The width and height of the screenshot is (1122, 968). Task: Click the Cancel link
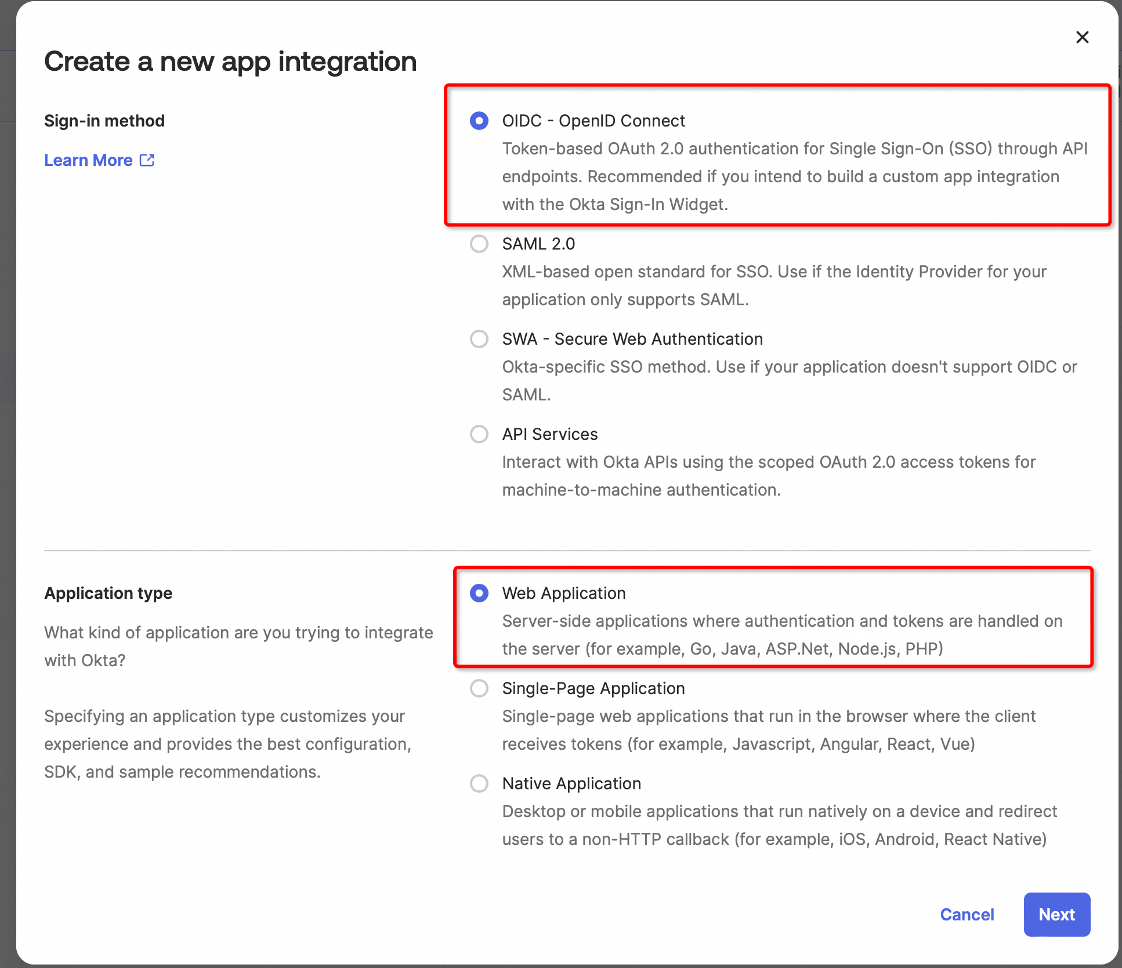pos(967,914)
